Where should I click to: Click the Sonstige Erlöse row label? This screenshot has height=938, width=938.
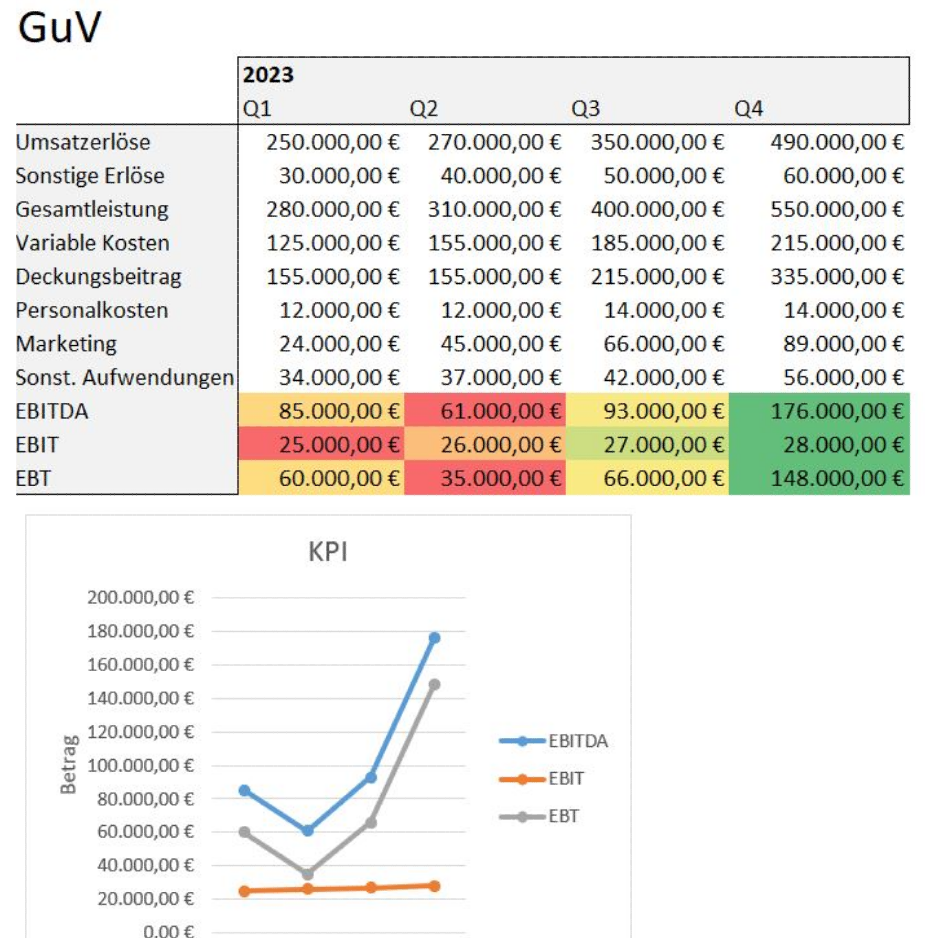click(90, 176)
